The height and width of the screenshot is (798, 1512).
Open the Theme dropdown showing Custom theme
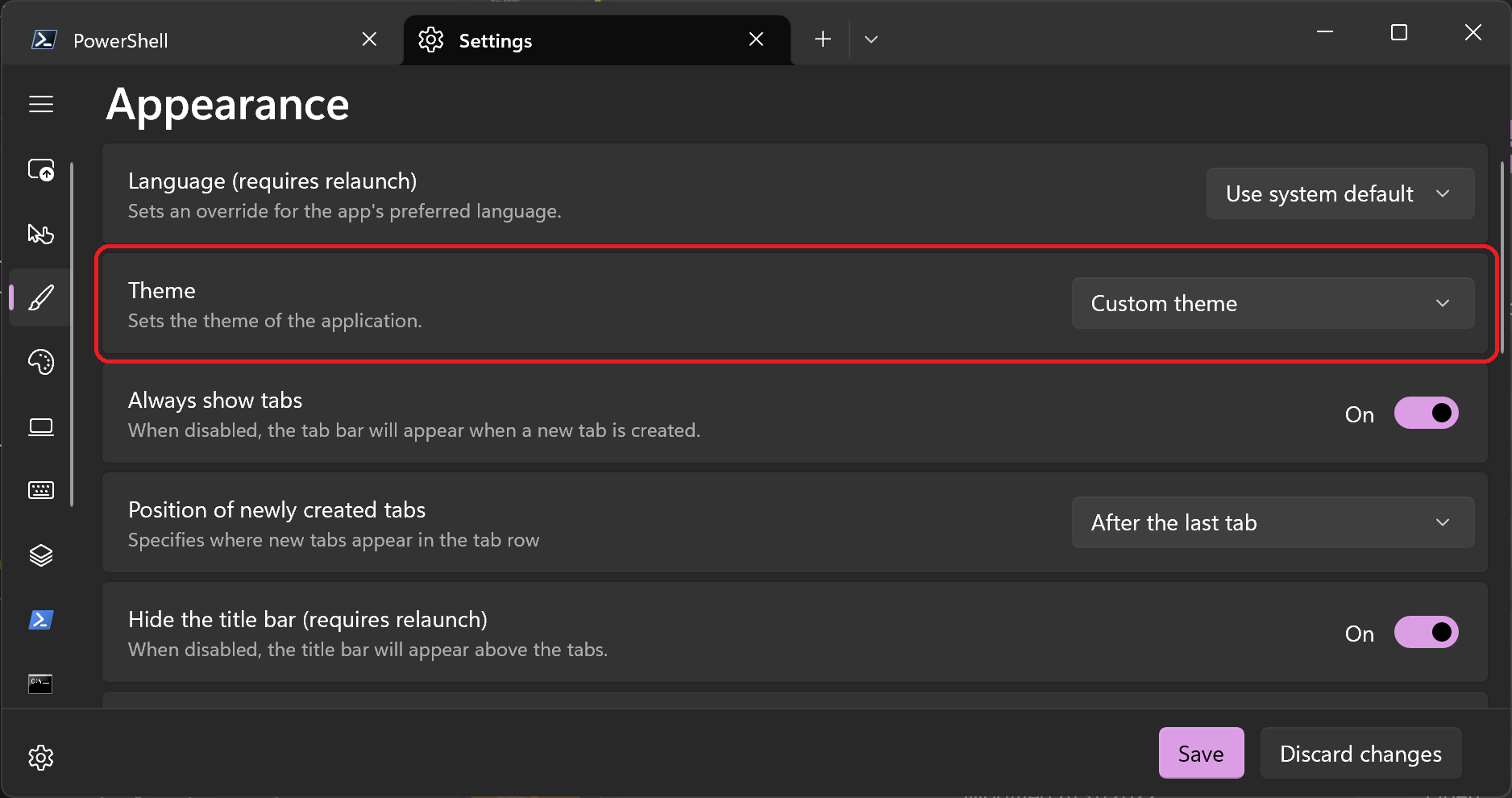[1273, 303]
